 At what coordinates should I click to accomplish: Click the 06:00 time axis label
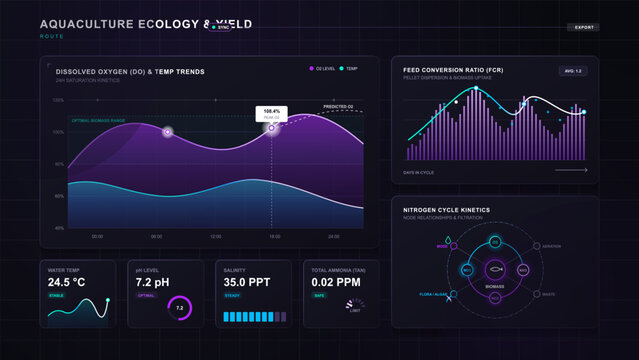[x=156, y=236]
